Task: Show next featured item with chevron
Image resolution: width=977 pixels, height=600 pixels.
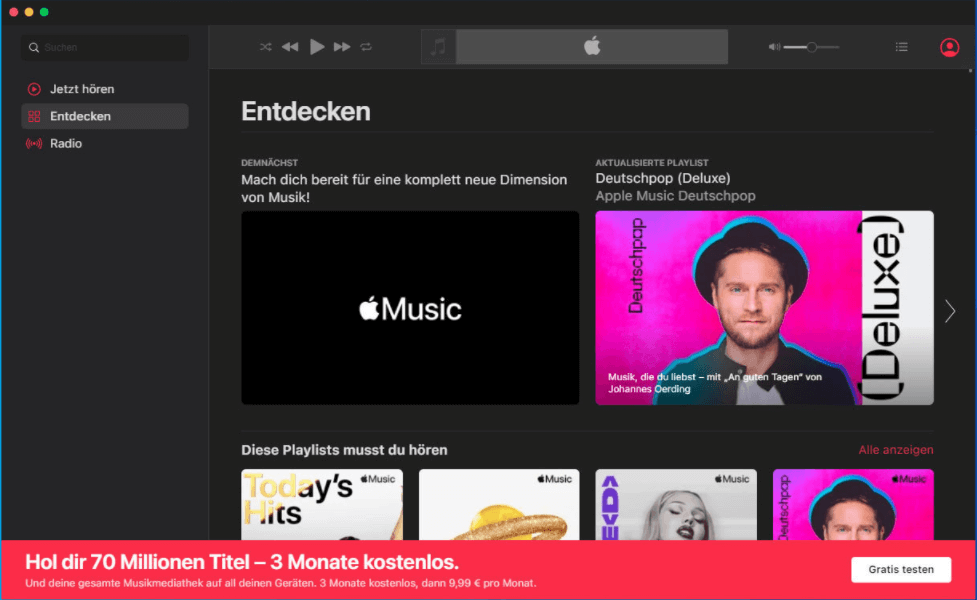Action: coord(950,311)
